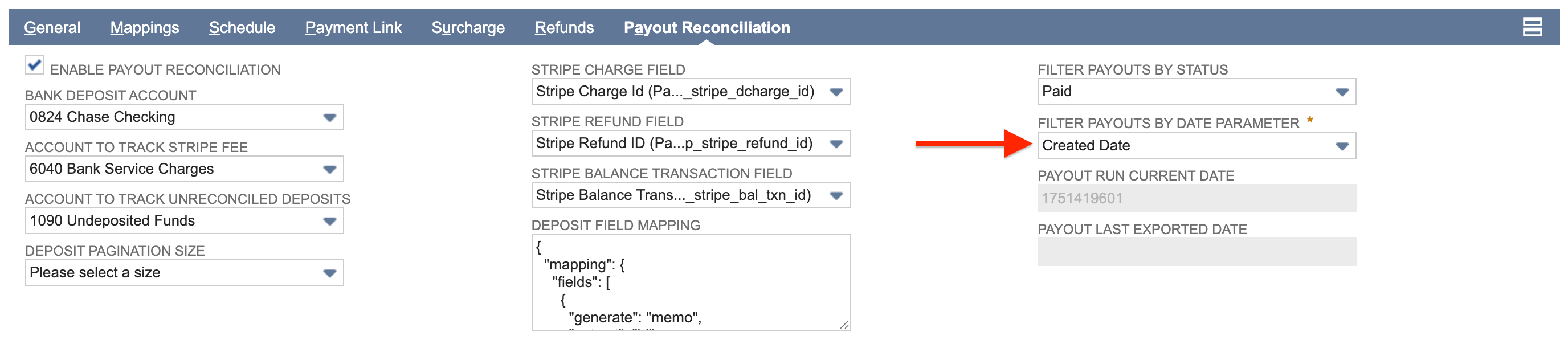Switch to the Payment Link tab
This screenshot has width=1568, height=344.
[354, 27]
